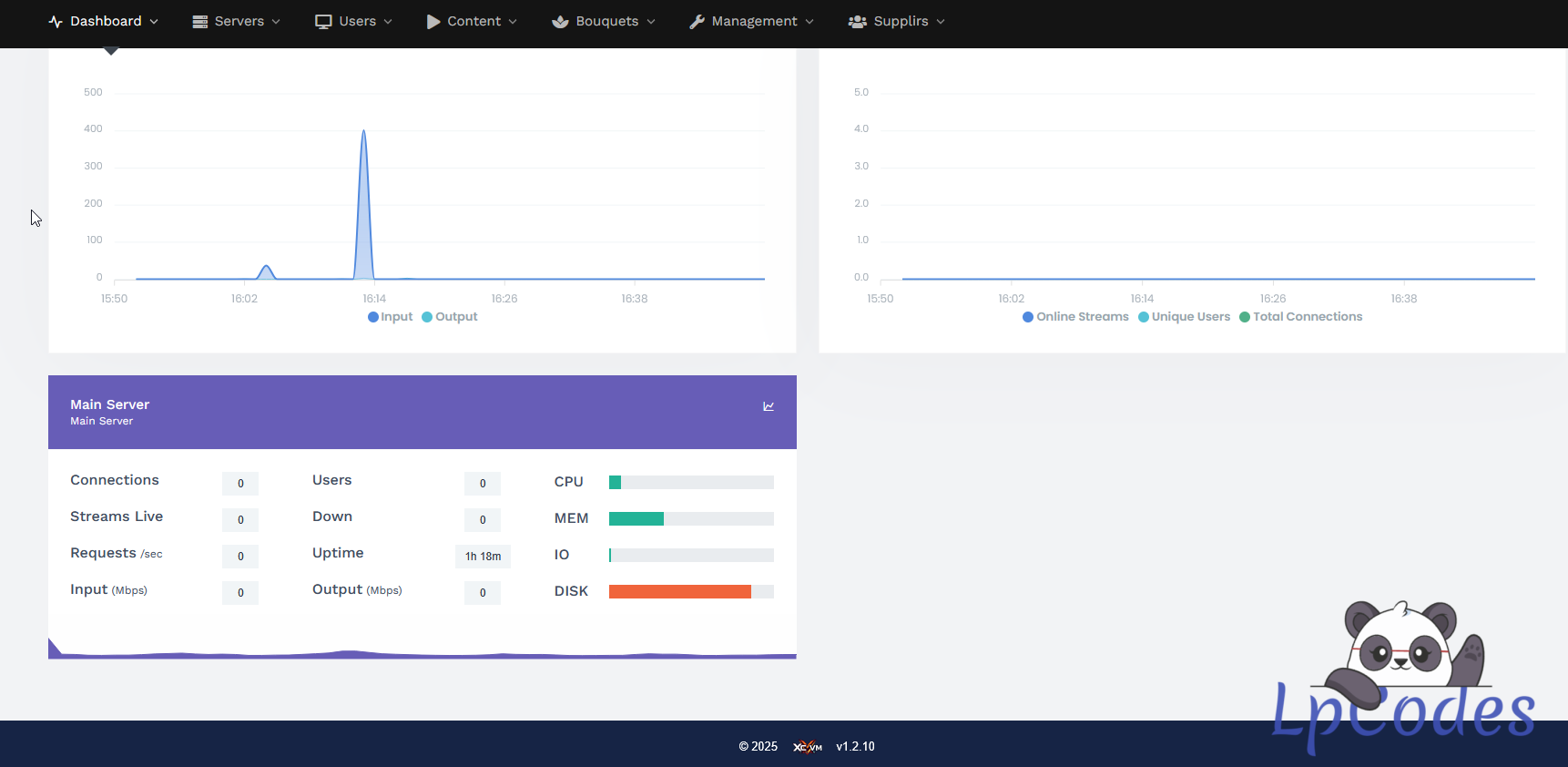Click the Main Server panel title
Viewport: 1568px width, 767px height.
[x=109, y=404]
